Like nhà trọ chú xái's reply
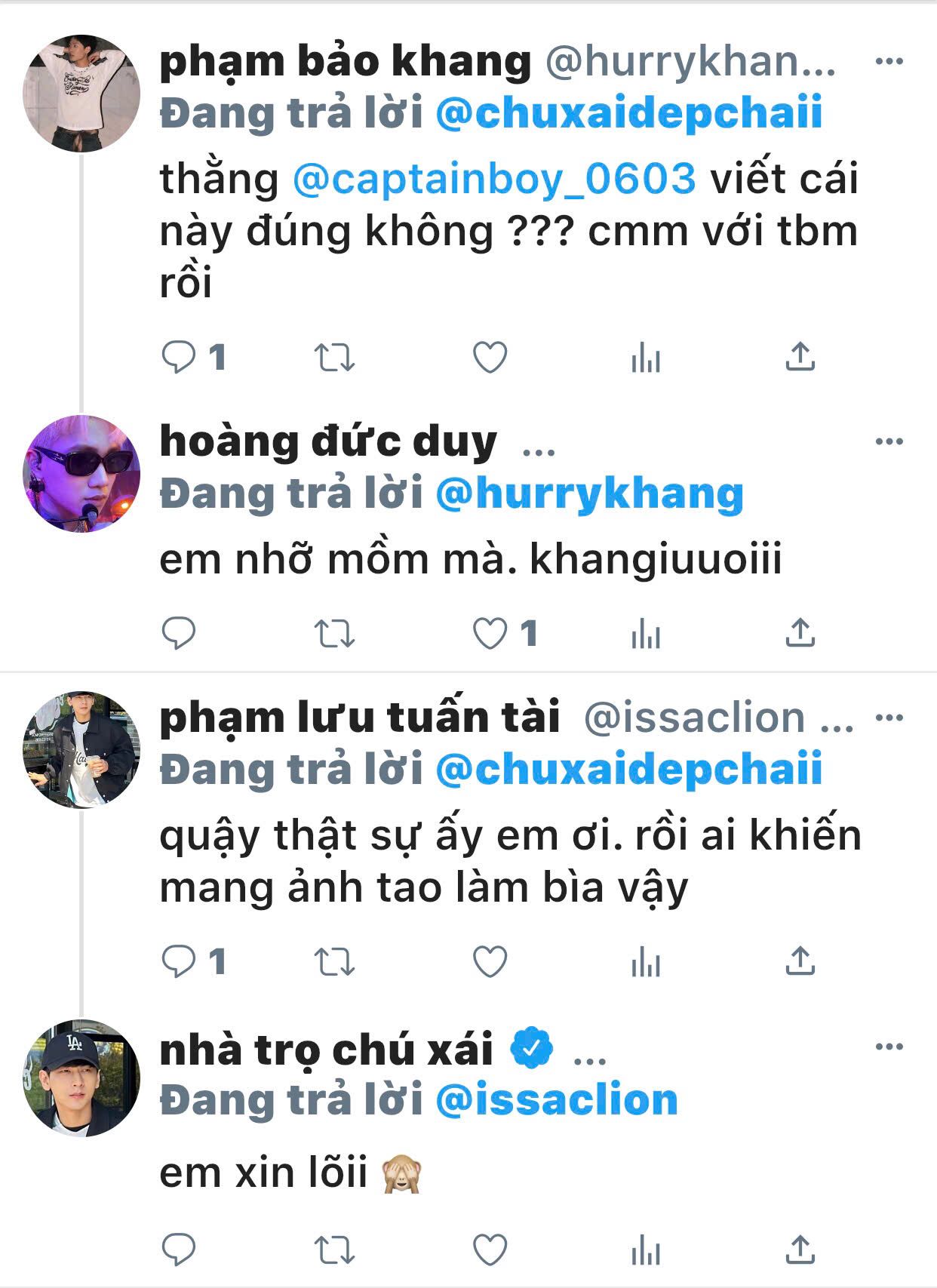Viewport: 937px width, 1288px height. [x=490, y=1250]
